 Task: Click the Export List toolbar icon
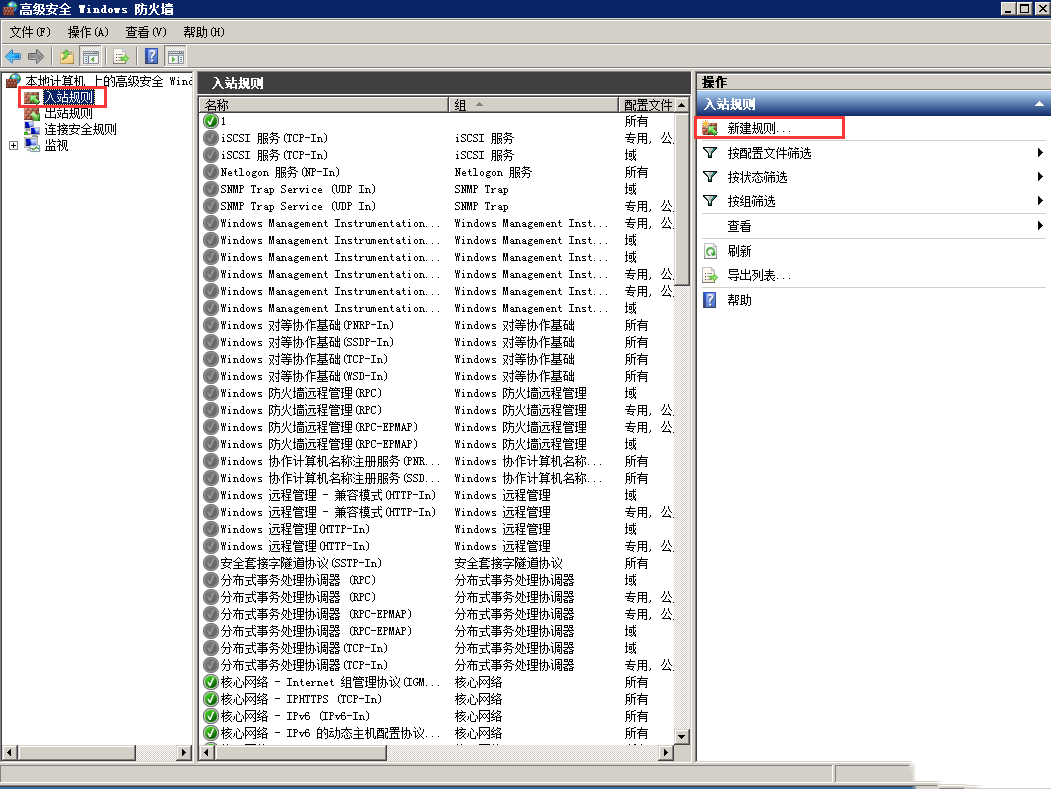121,57
